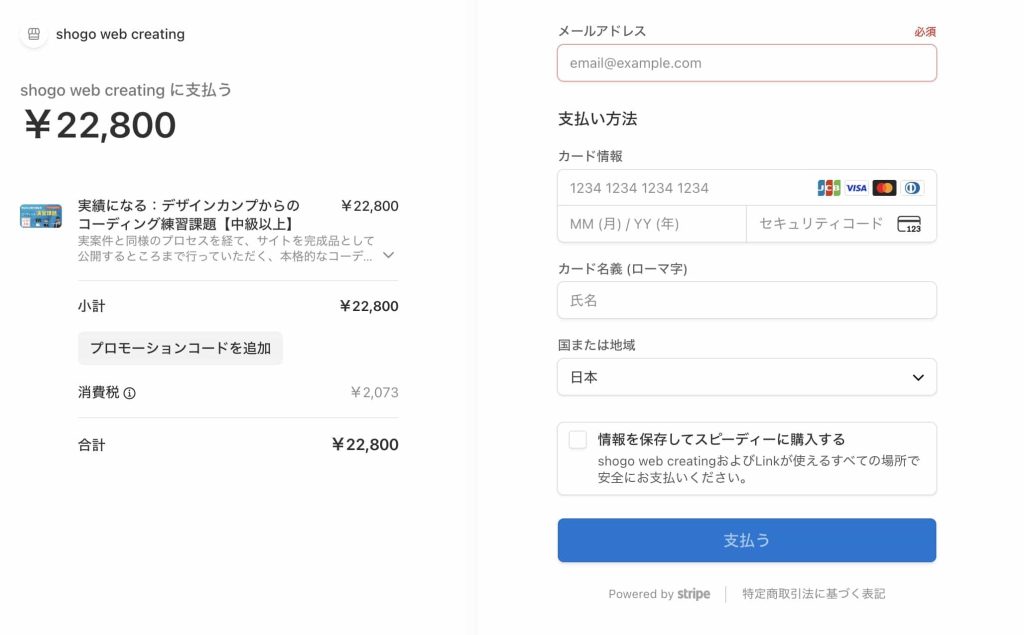Click the product thumbnail image
Image resolution: width=1024 pixels, height=635 pixels.
(x=41, y=215)
